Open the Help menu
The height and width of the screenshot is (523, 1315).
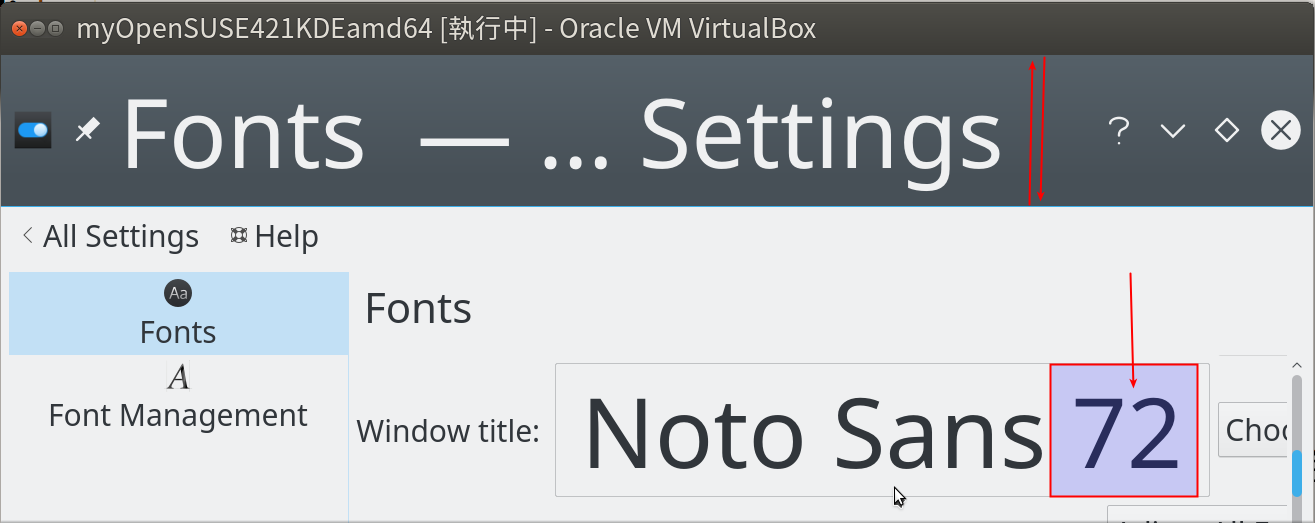274,236
